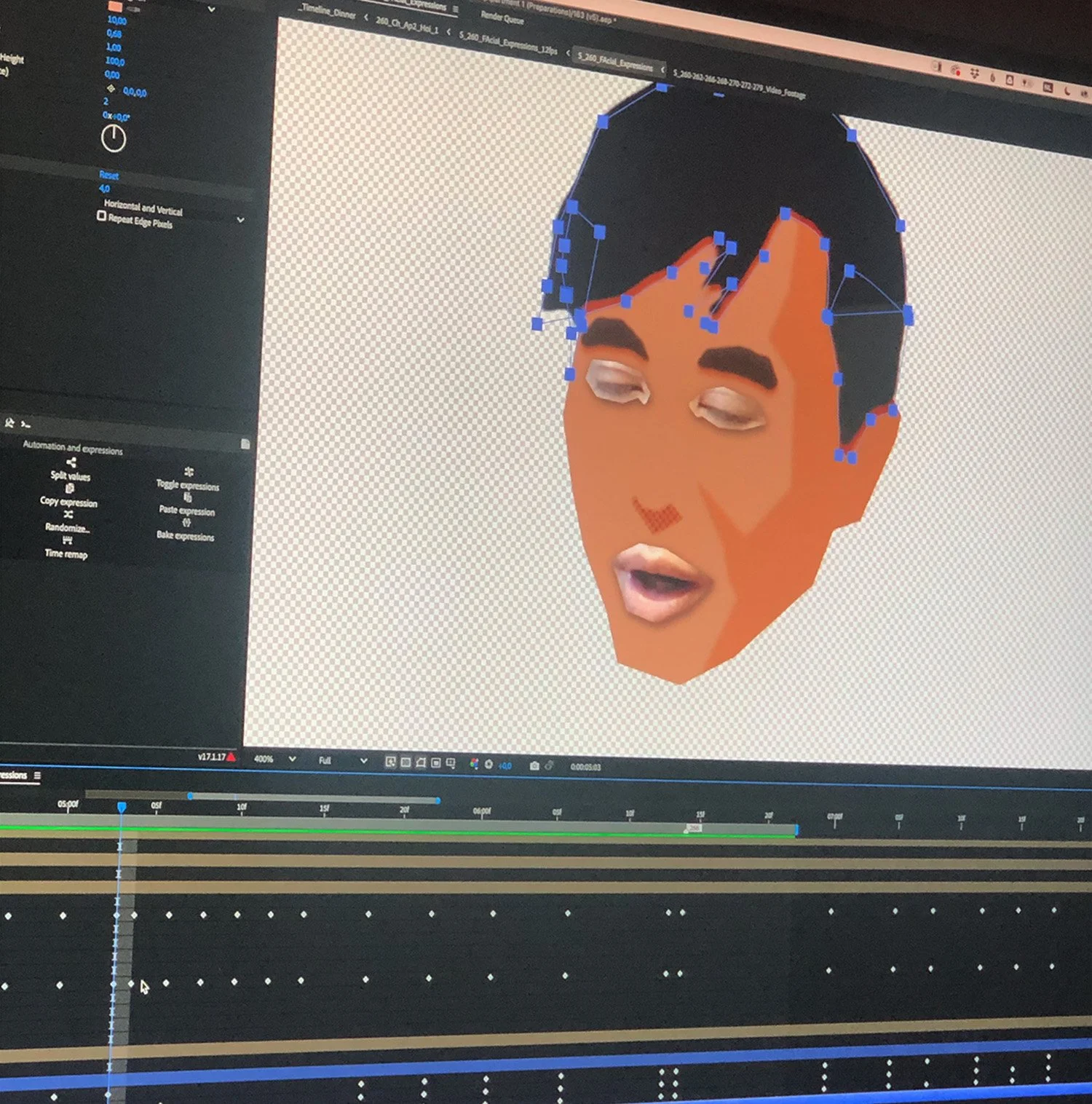
Task: Click the Paste expression clipboard icon
Action: [x=187, y=497]
